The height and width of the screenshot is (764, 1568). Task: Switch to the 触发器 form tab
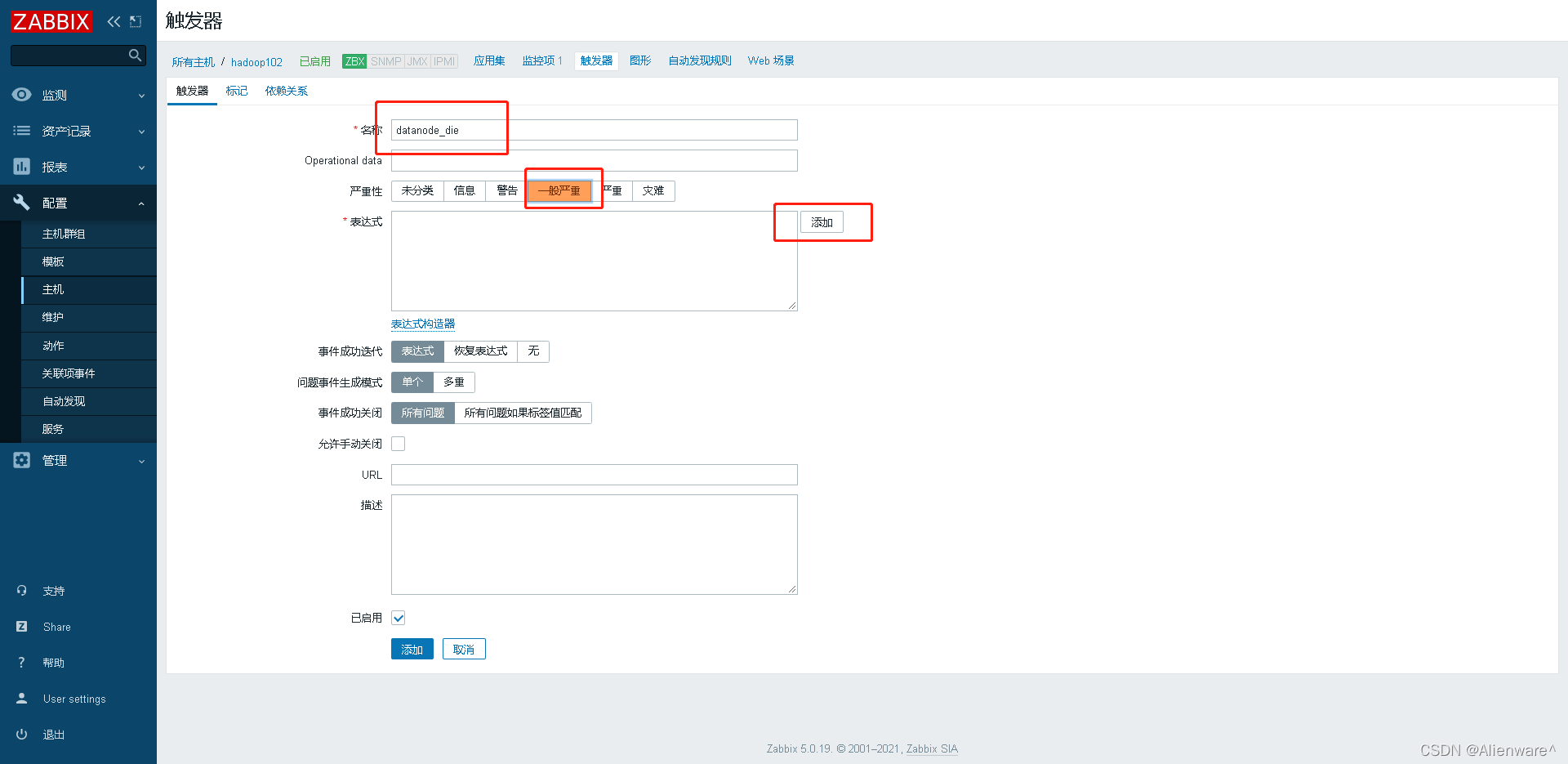[x=192, y=91]
